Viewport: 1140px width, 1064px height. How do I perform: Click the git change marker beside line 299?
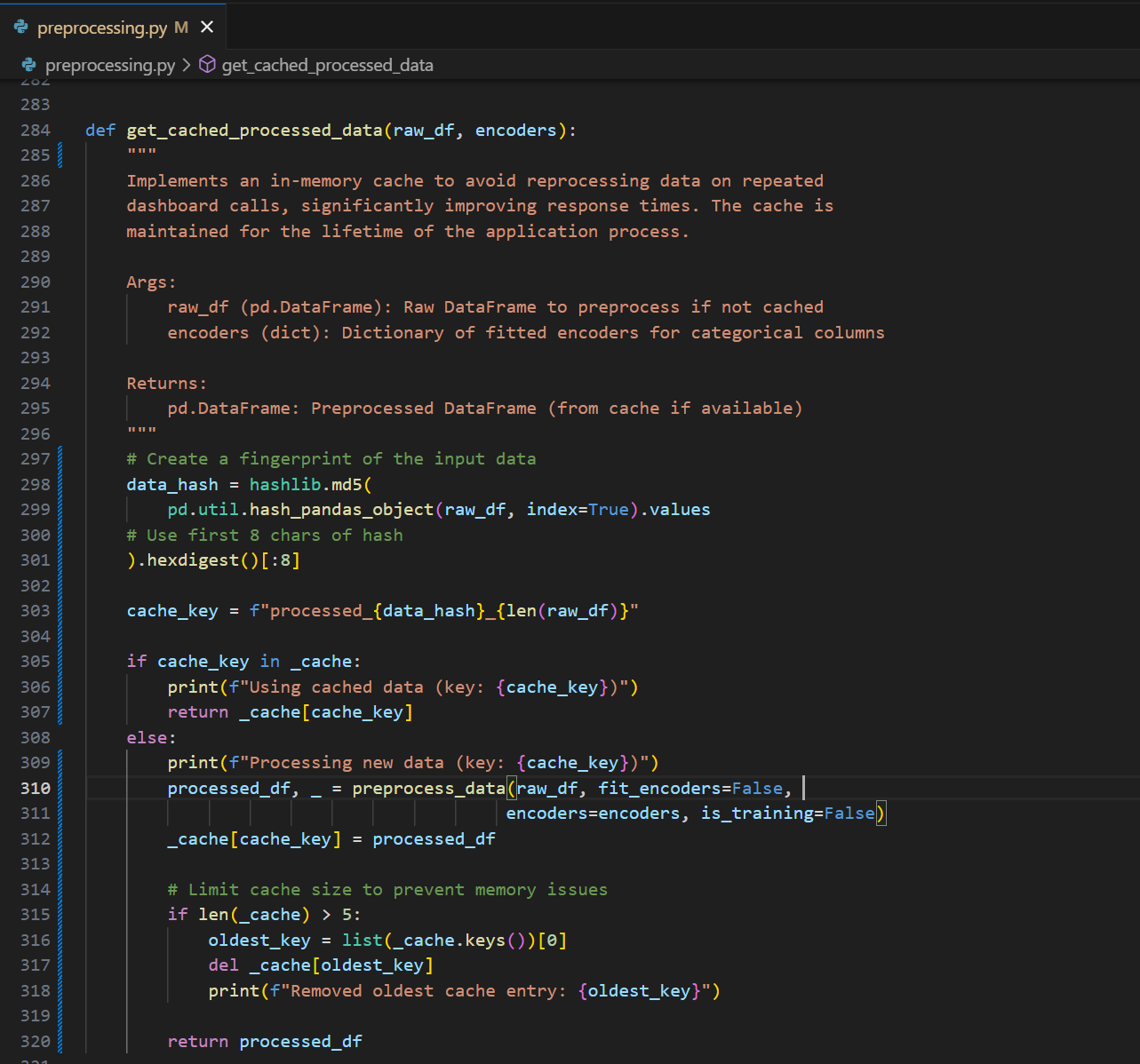60,510
